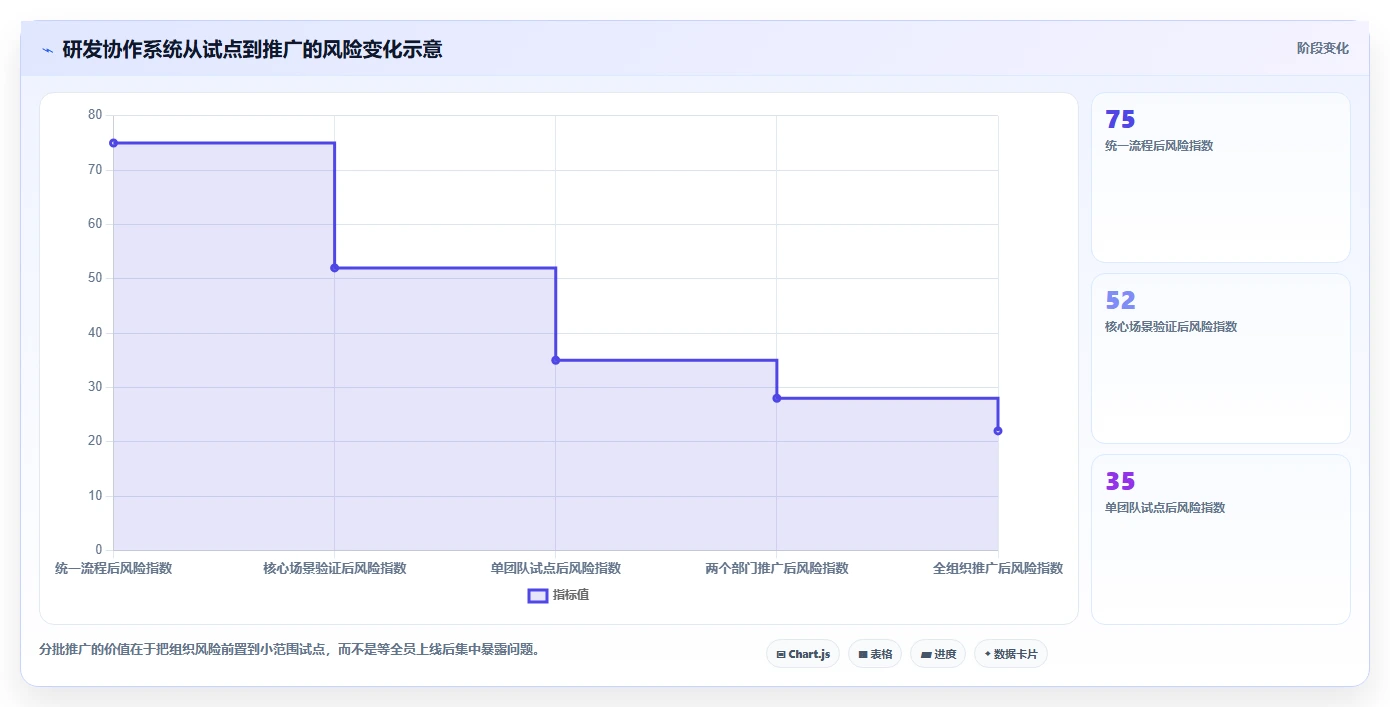Click the 表格 tag chip

875,654
